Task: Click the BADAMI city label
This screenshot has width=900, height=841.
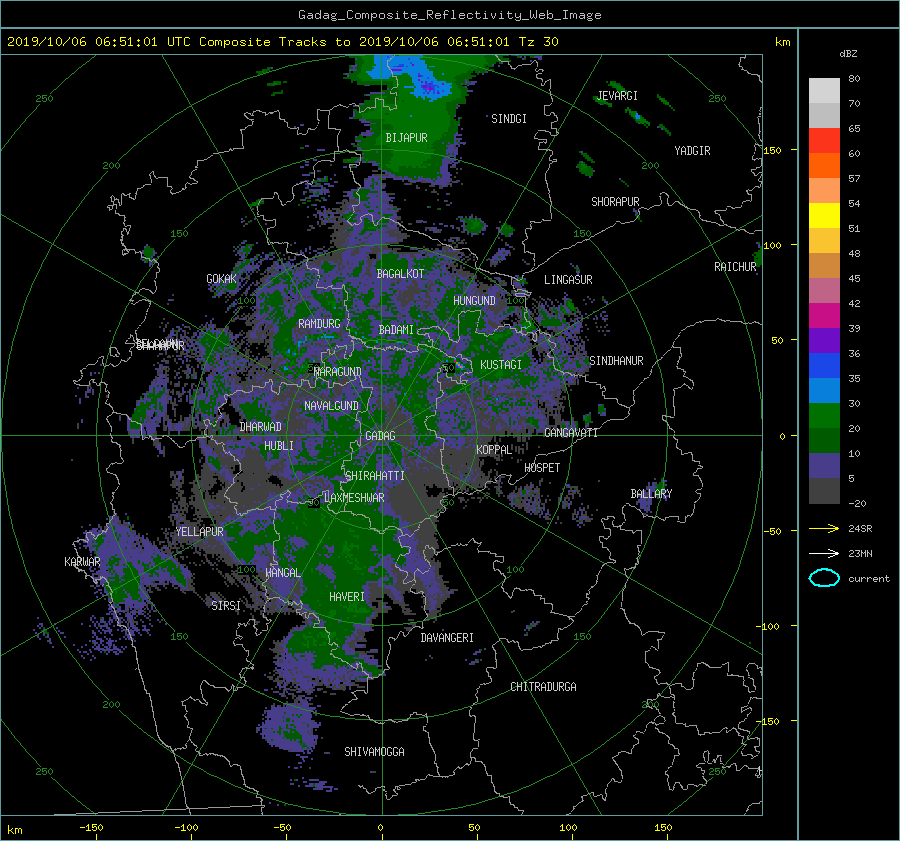Action: (396, 330)
